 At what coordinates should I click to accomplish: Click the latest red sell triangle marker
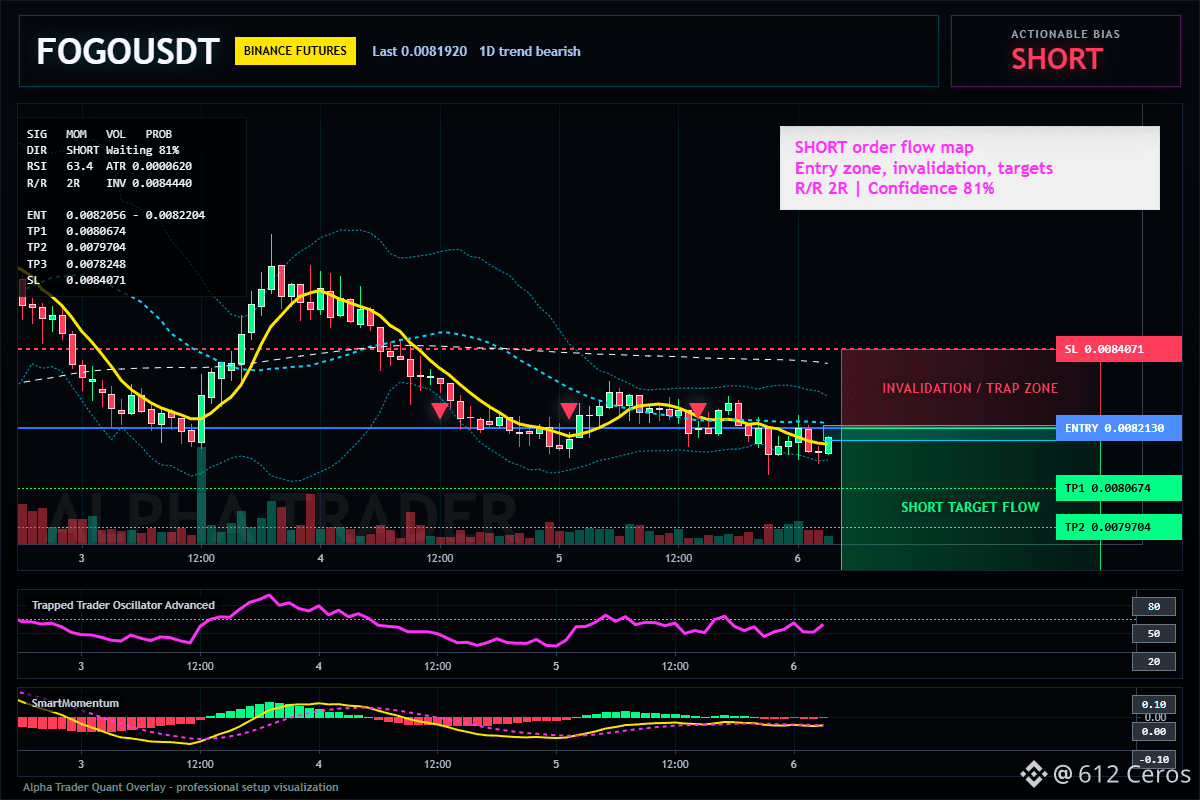tap(698, 410)
